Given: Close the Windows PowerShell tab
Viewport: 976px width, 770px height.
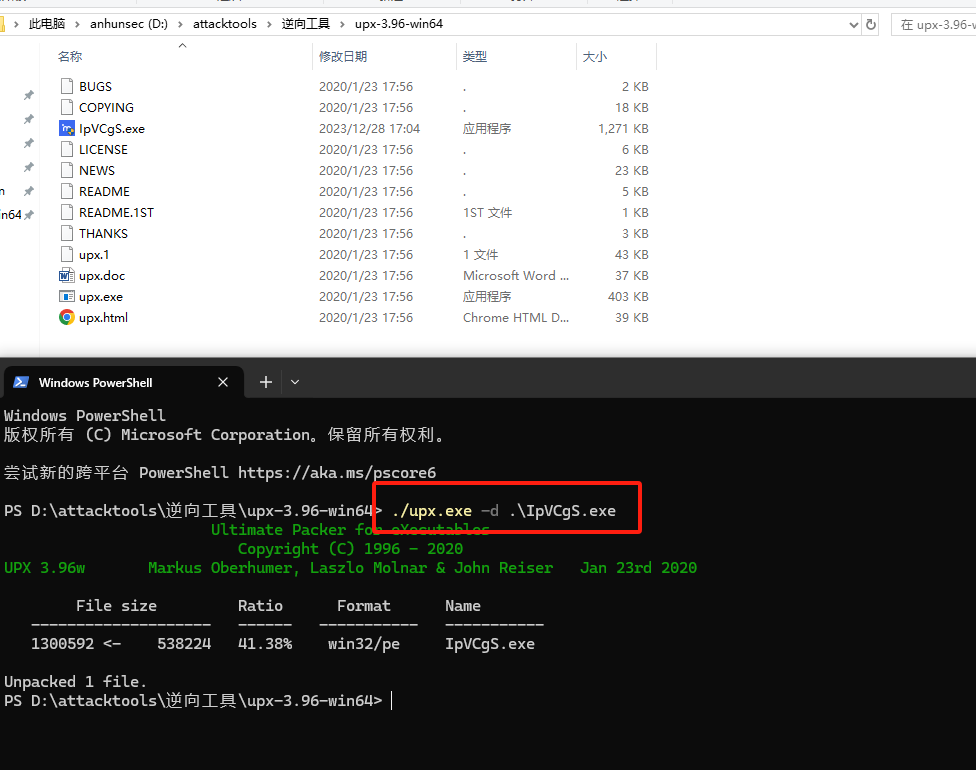Looking at the screenshot, I should 223,382.
